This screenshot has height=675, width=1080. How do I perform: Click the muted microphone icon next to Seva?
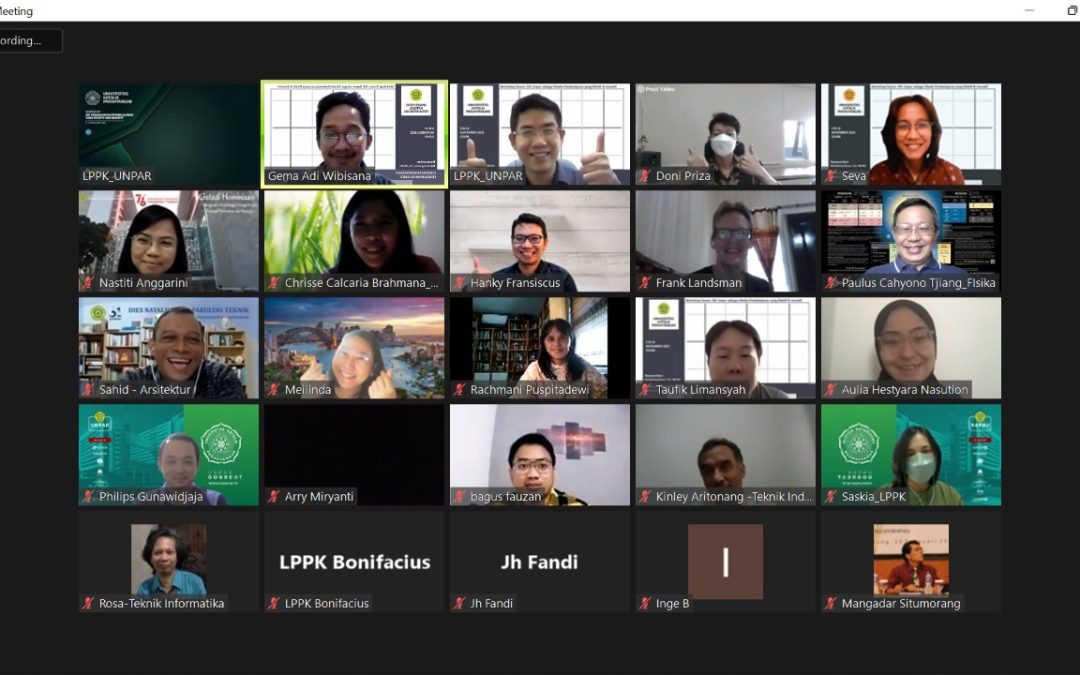click(x=831, y=176)
